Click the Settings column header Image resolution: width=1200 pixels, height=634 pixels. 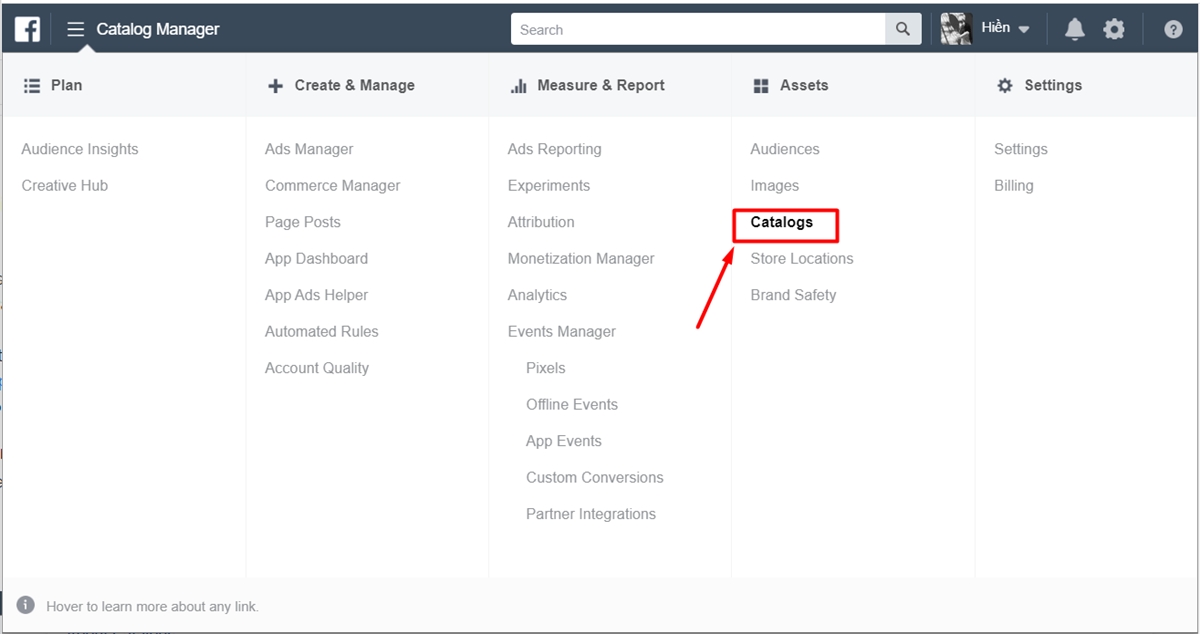pos(1039,86)
